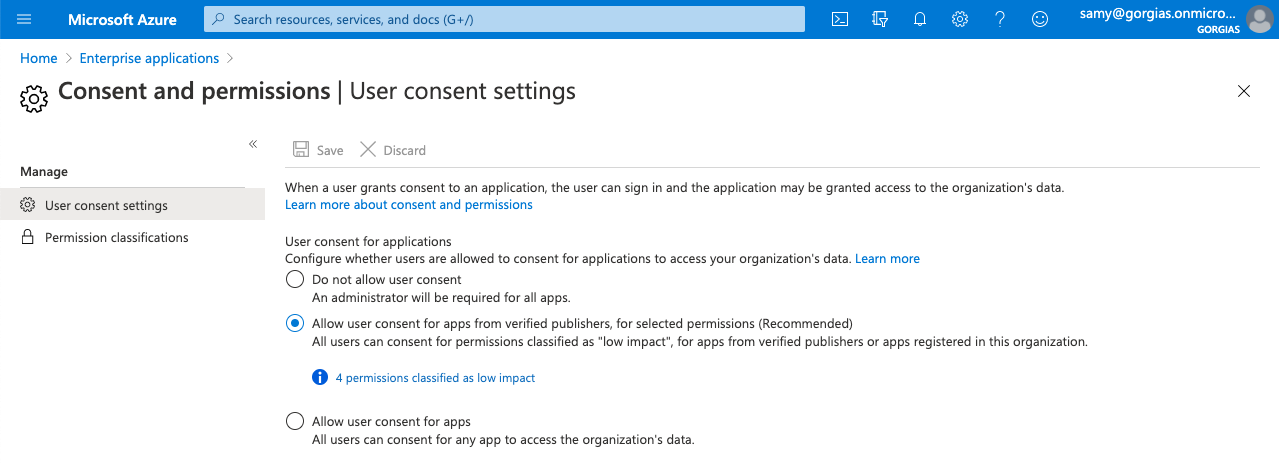Click chevron after Enterprise applications breadcrumb
Viewport: 1279px width, 463px height.
[231, 59]
